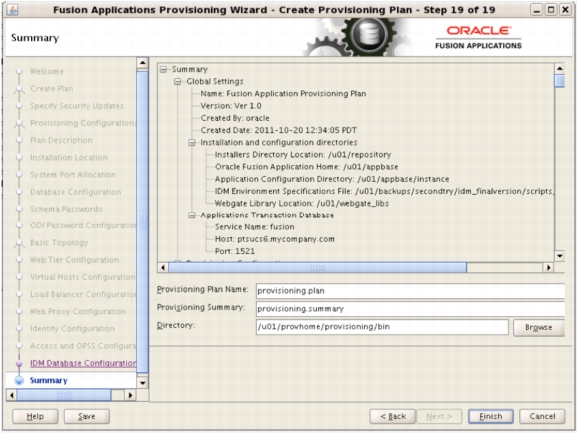Select Webgate Library Location row
This screenshot has width=578, height=435.
[302, 203]
